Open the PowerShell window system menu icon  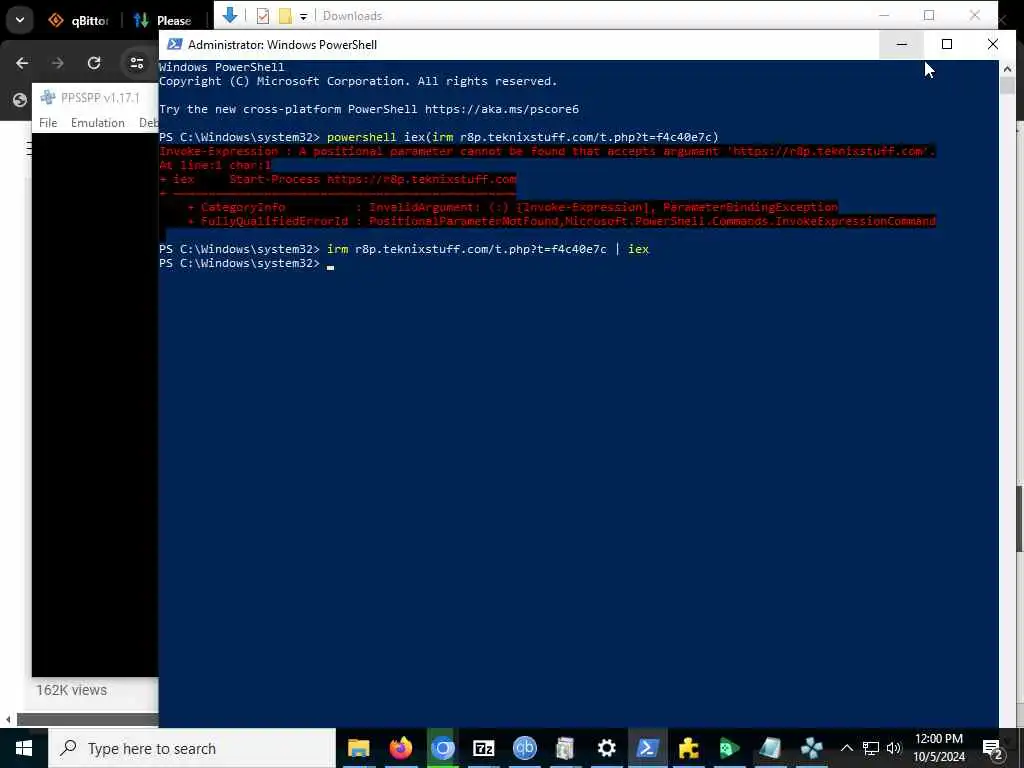pos(174,44)
